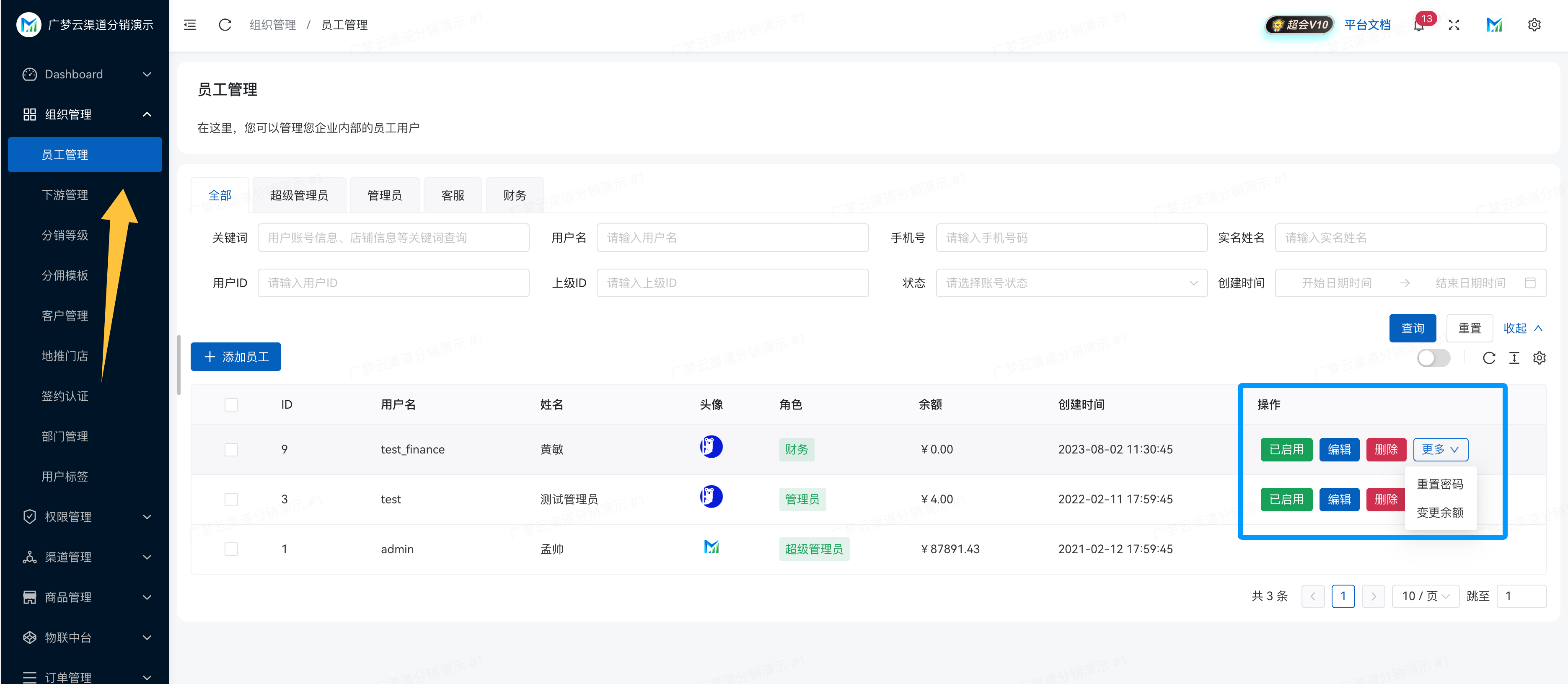This screenshot has width=1568, height=684.
Task: Collapse the sidebar with the menu fold icon
Action: (x=190, y=25)
